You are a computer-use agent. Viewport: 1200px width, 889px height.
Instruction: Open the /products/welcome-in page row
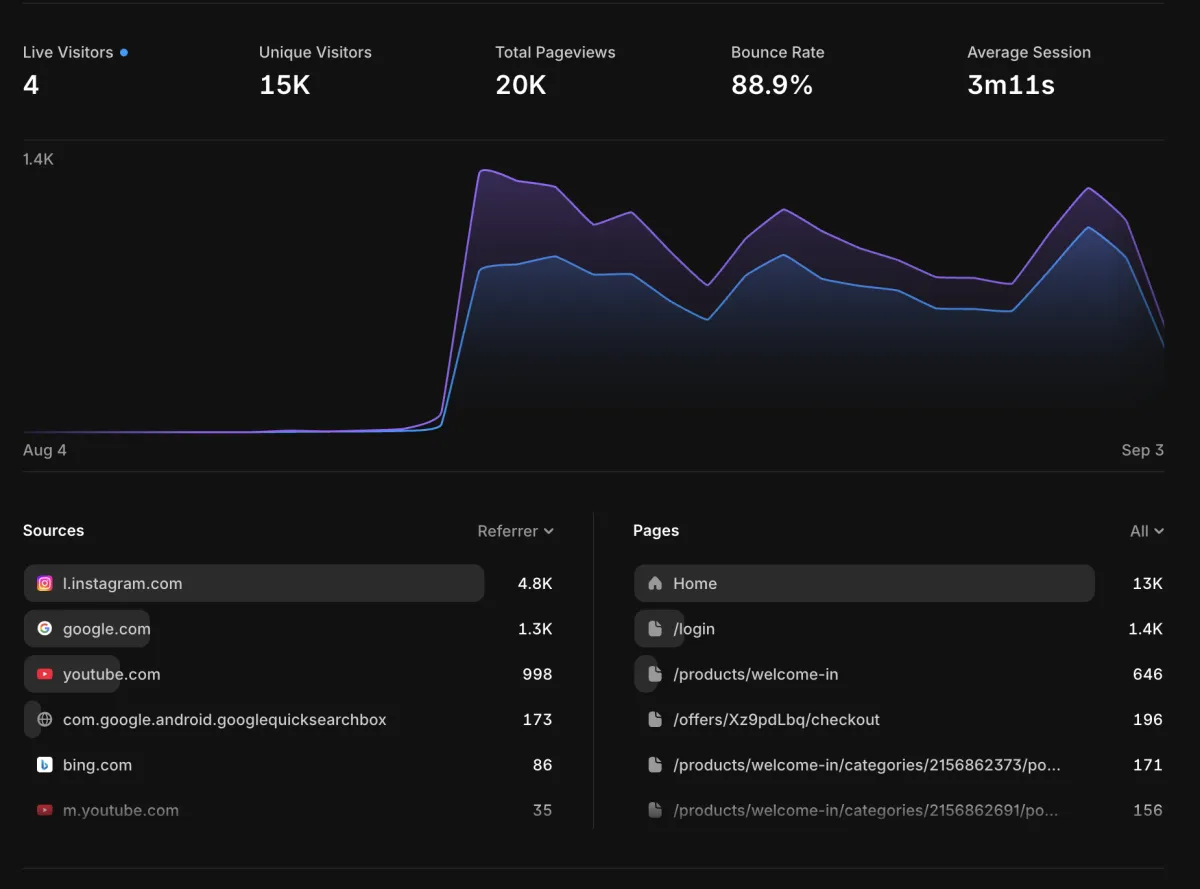[756, 675]
